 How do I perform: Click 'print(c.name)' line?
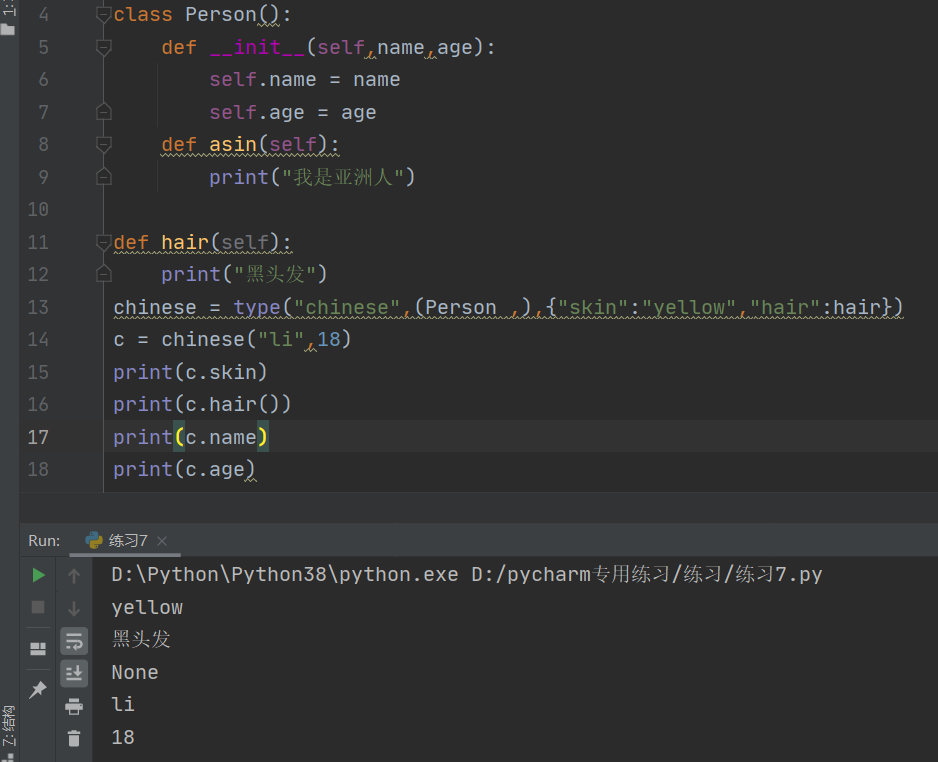(190, 437)
